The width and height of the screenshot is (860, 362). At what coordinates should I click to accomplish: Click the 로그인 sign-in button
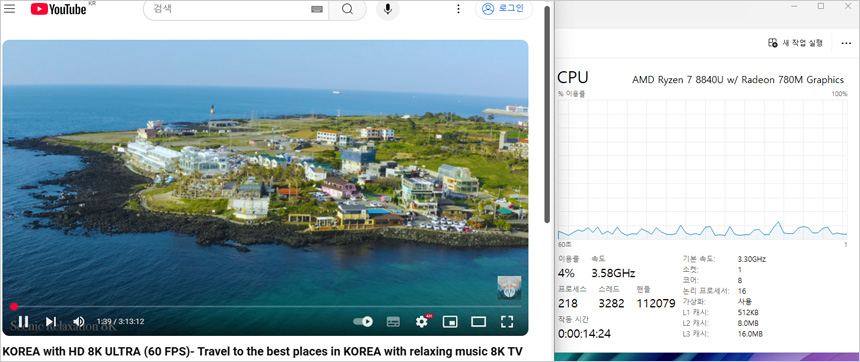pyautogui.click(x=503, y=9)
